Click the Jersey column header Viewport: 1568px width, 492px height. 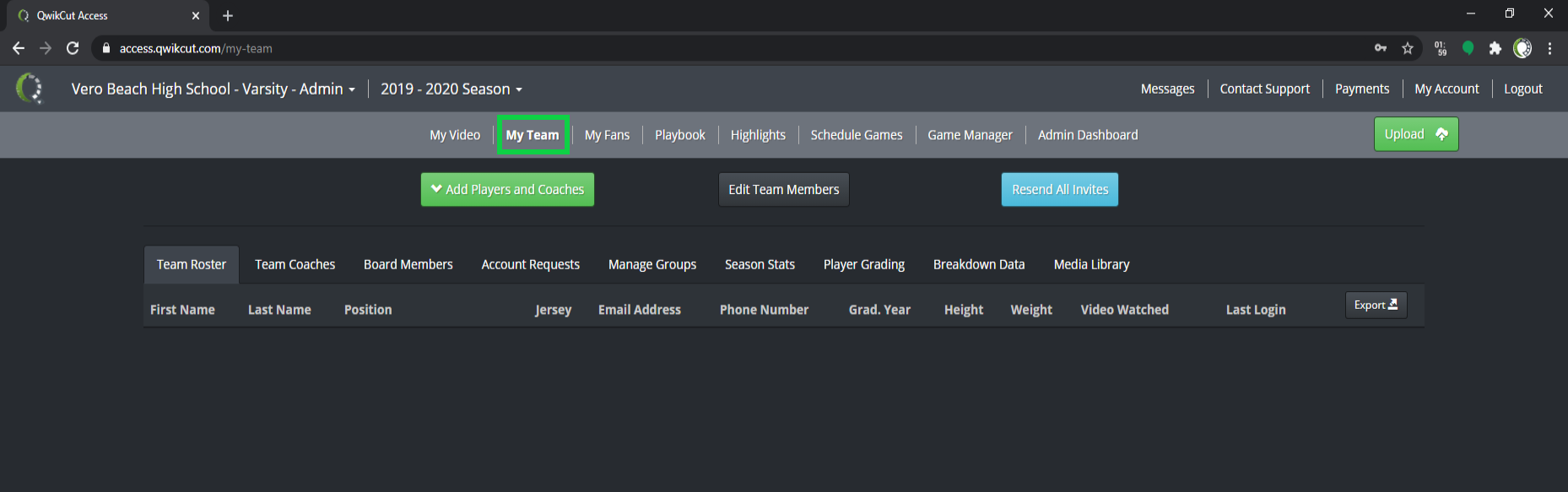click(x=553, y=310)
